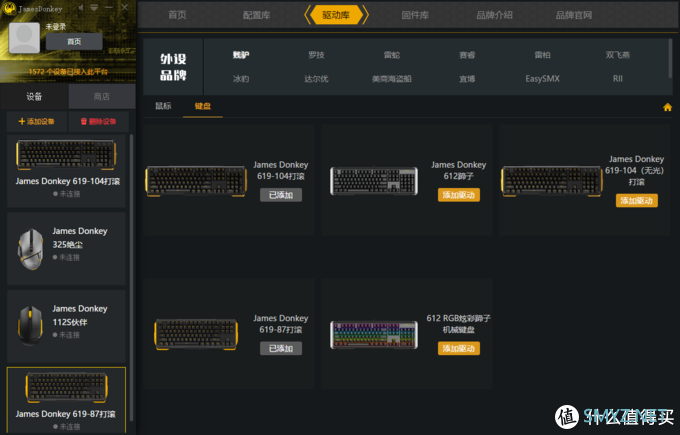This screenshot has width=680, height=435.
Task: Open the 配置库 top navigation tab
Action: point(256,15)
